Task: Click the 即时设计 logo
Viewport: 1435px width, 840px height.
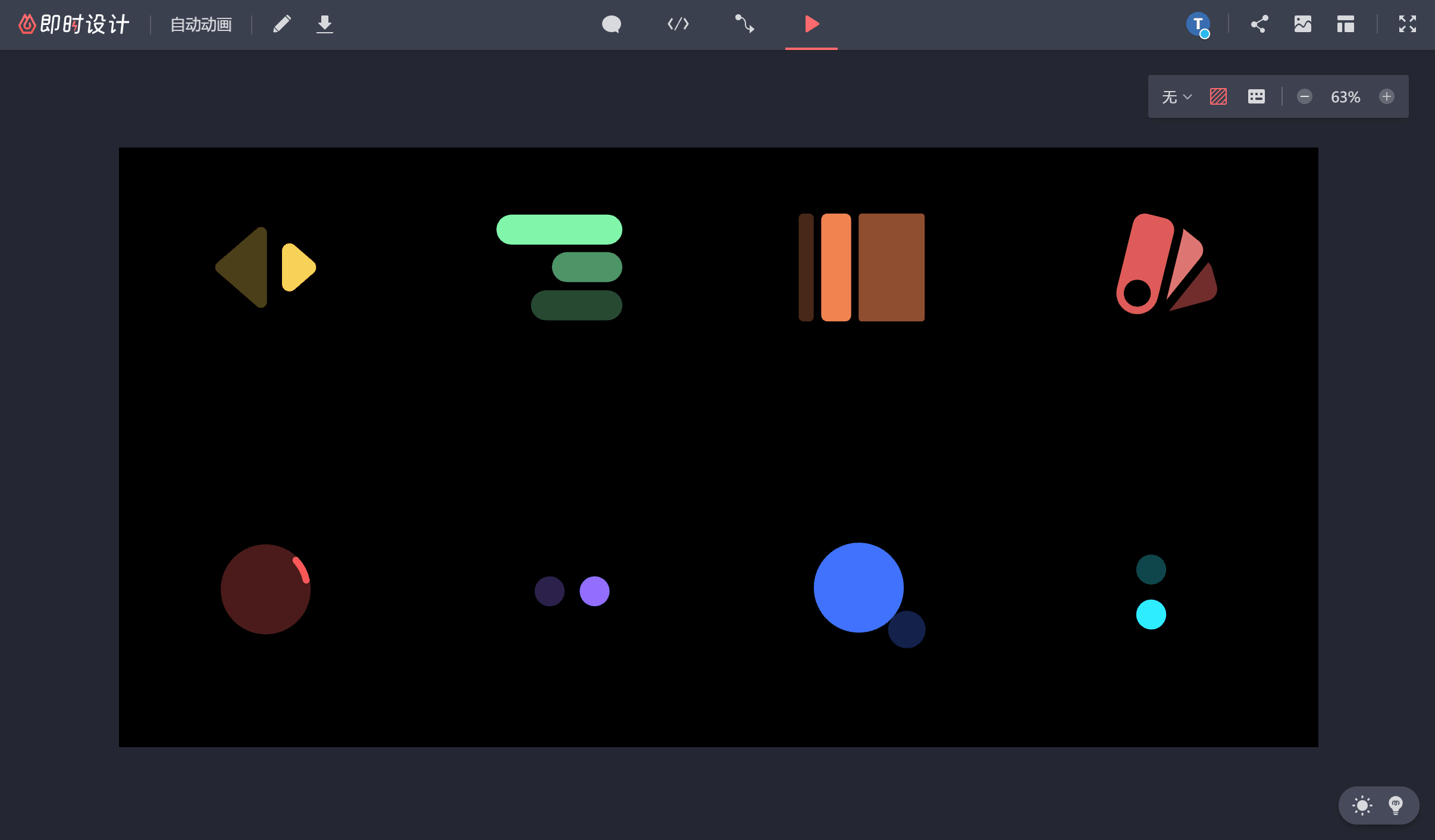Action: click(x=74, y=24)
